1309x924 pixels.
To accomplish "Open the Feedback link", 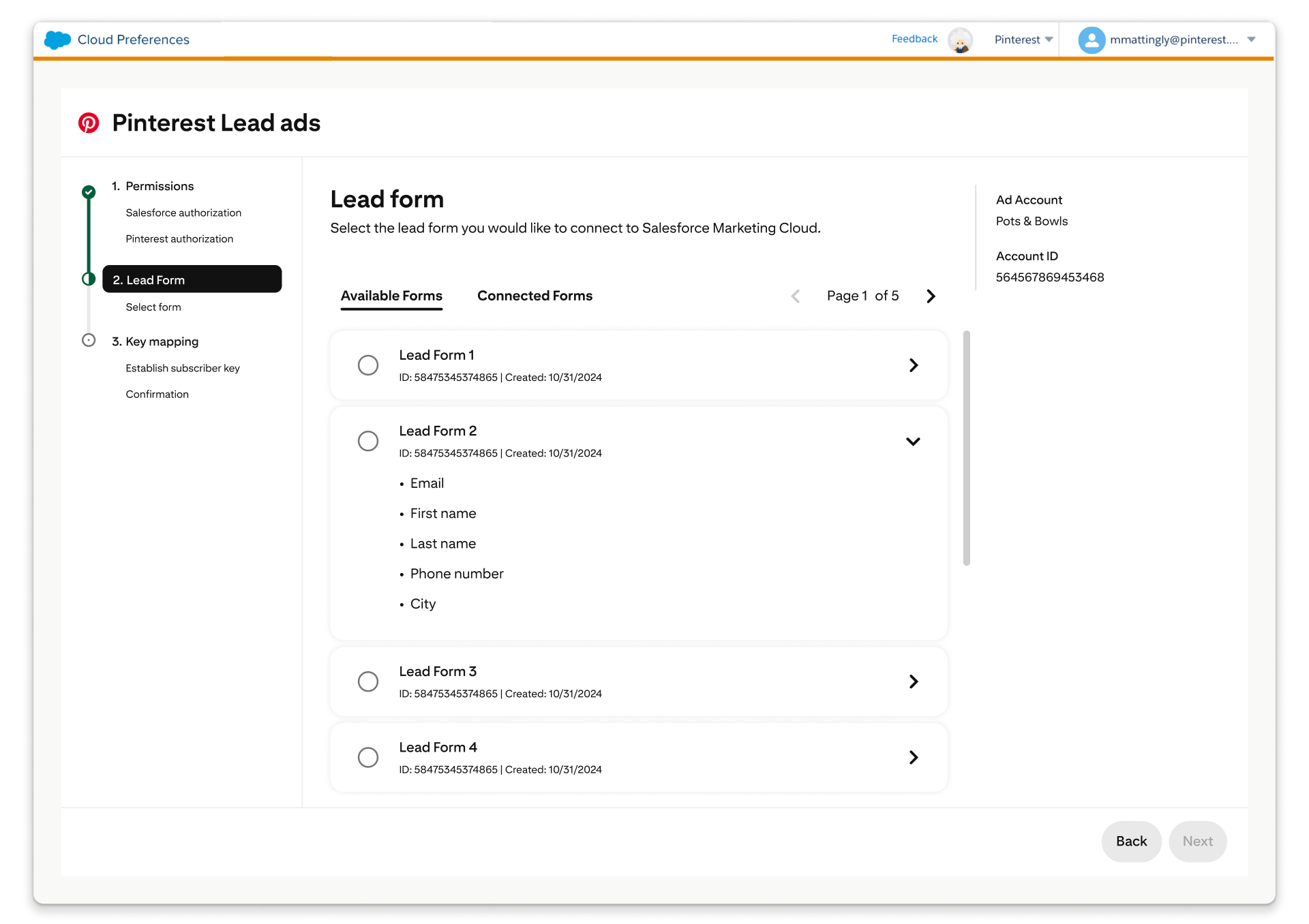I will [914, 39].
